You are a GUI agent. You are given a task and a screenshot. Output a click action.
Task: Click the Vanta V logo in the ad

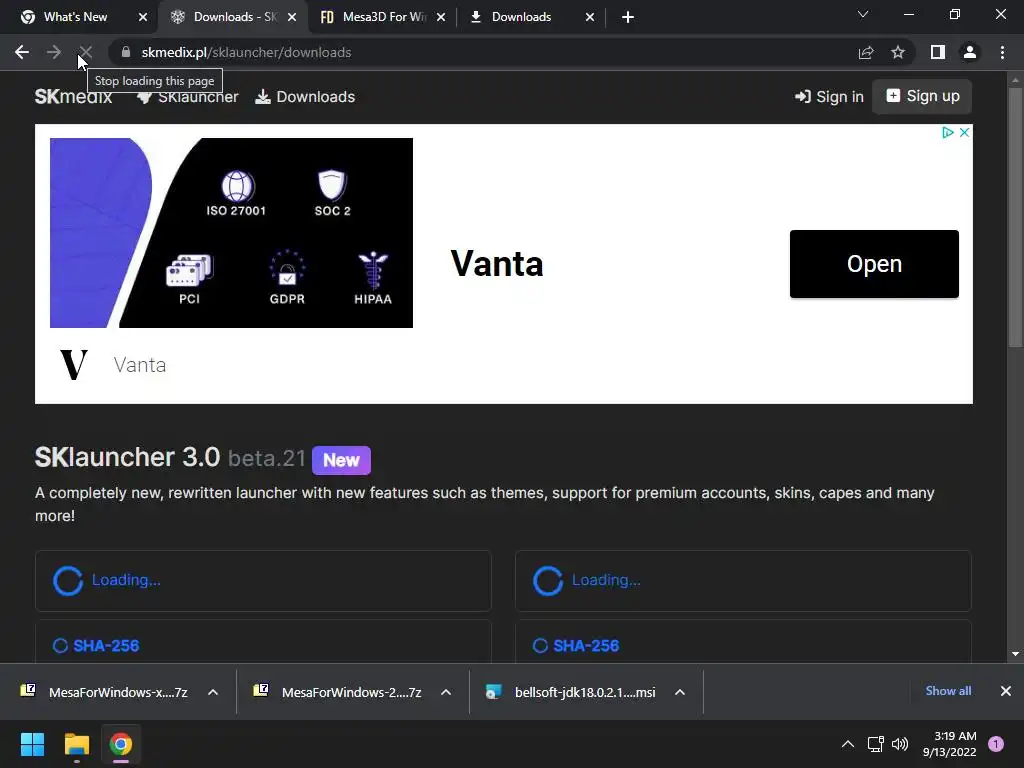click(x=74, y=364)
